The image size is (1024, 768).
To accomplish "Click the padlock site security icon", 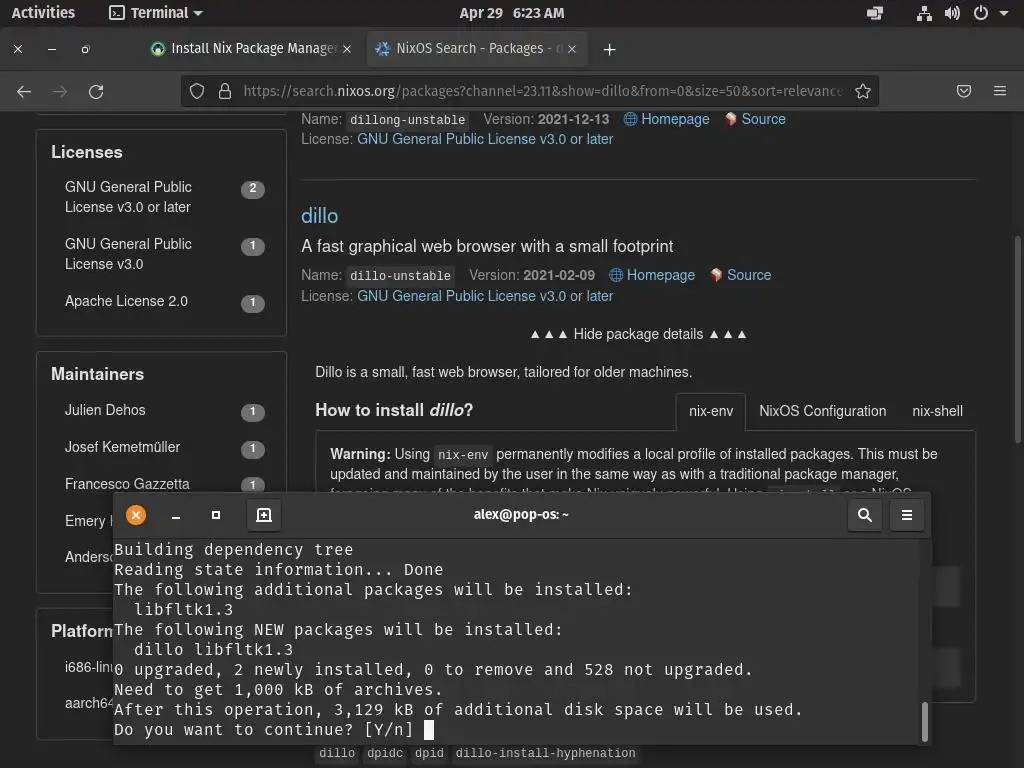I will [225, 91].
